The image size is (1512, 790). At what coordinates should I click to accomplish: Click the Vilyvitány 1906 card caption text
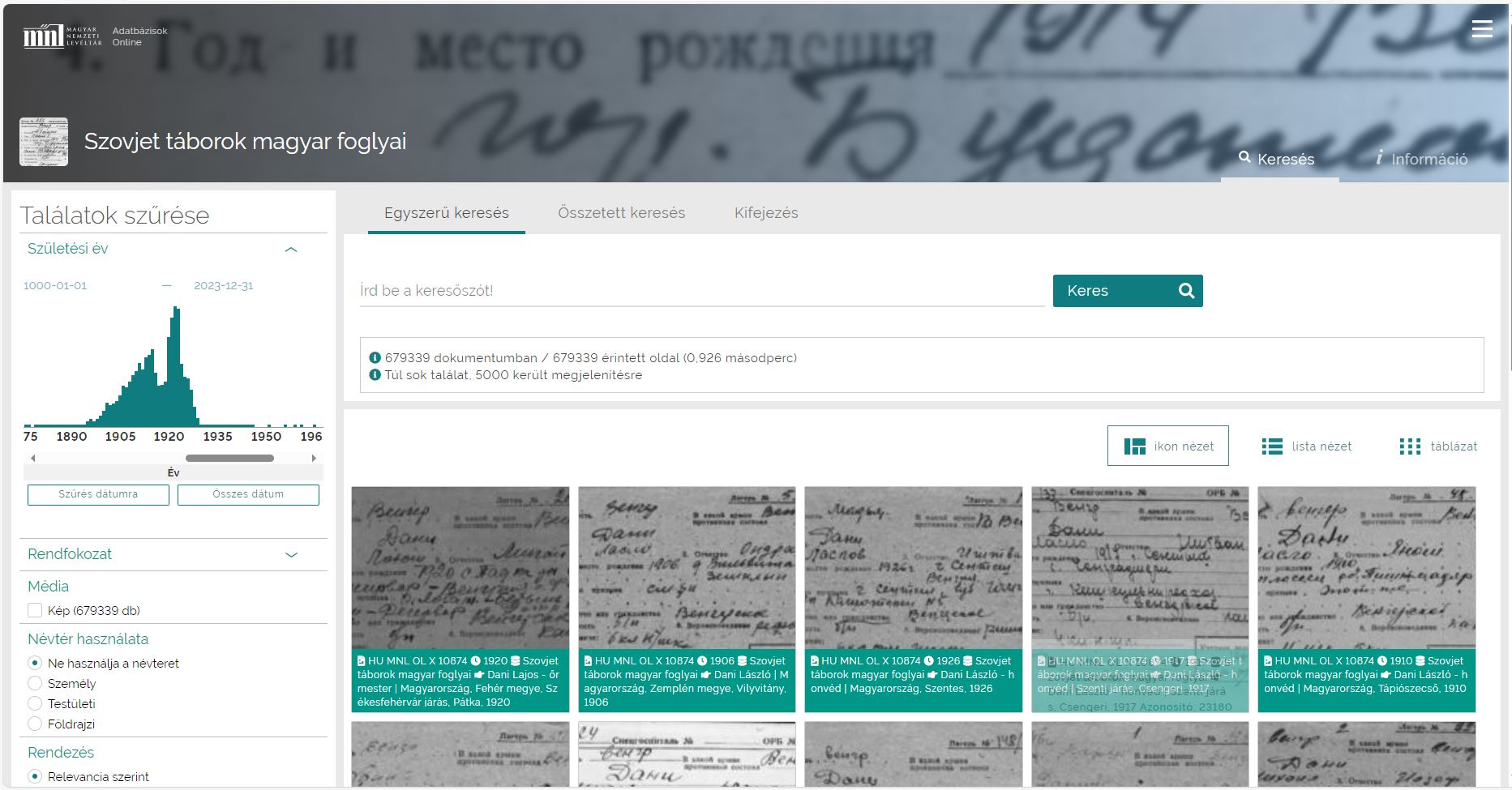click(x=687, y=681)
